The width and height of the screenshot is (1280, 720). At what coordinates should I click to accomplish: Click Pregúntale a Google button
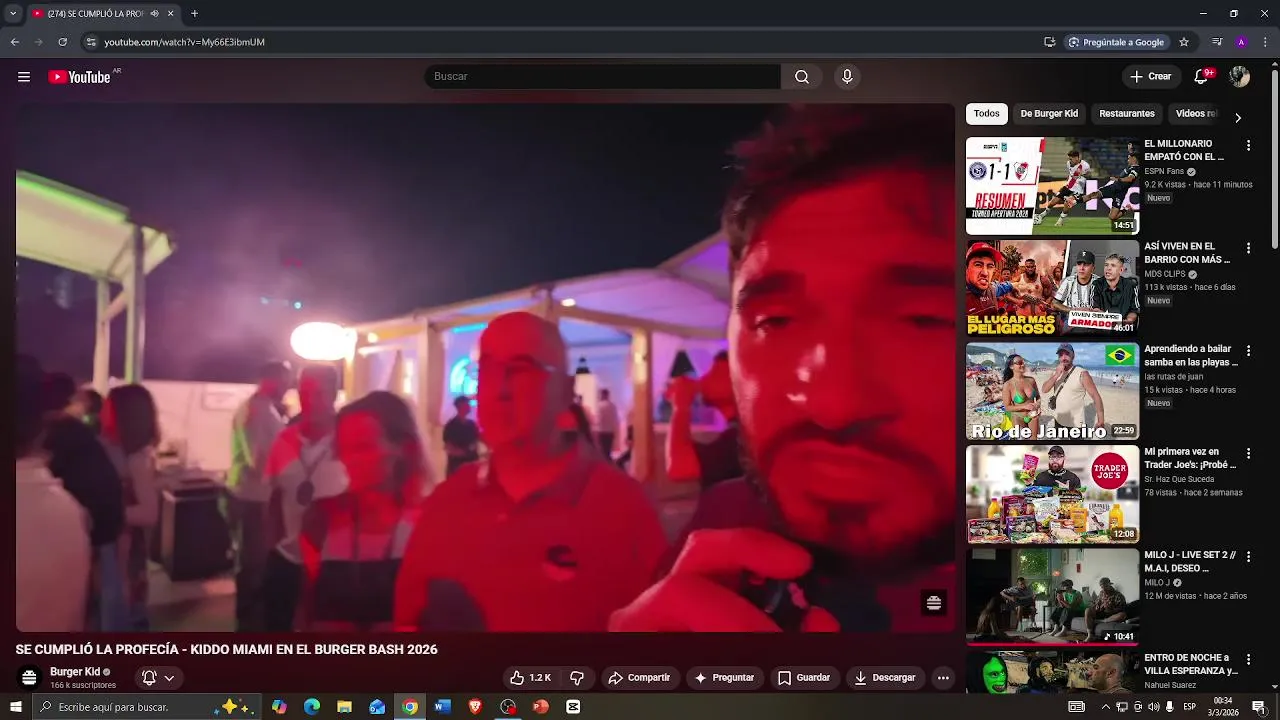(1116, 42)
